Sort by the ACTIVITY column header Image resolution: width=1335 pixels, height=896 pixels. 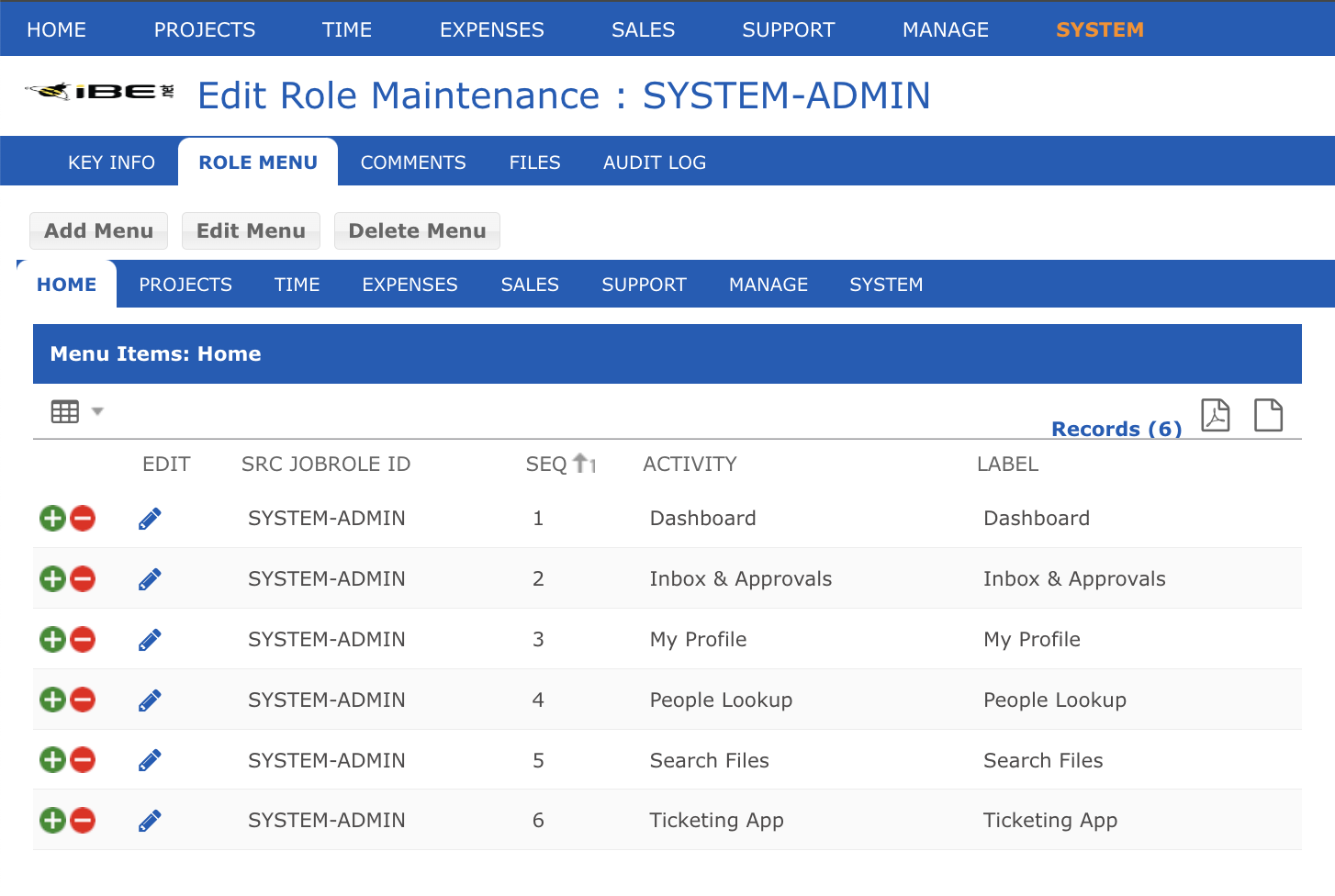point(690,464)
